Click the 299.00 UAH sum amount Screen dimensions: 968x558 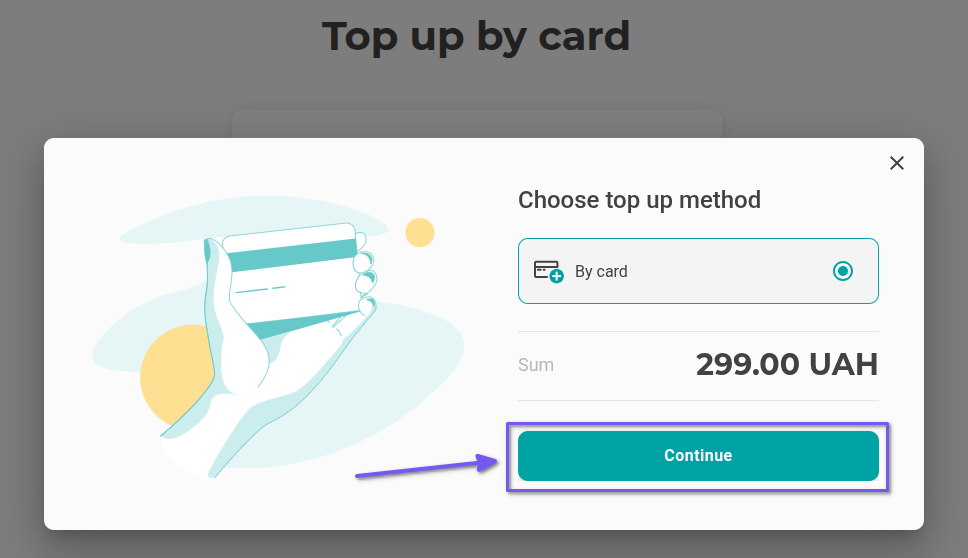click(786, 365)
